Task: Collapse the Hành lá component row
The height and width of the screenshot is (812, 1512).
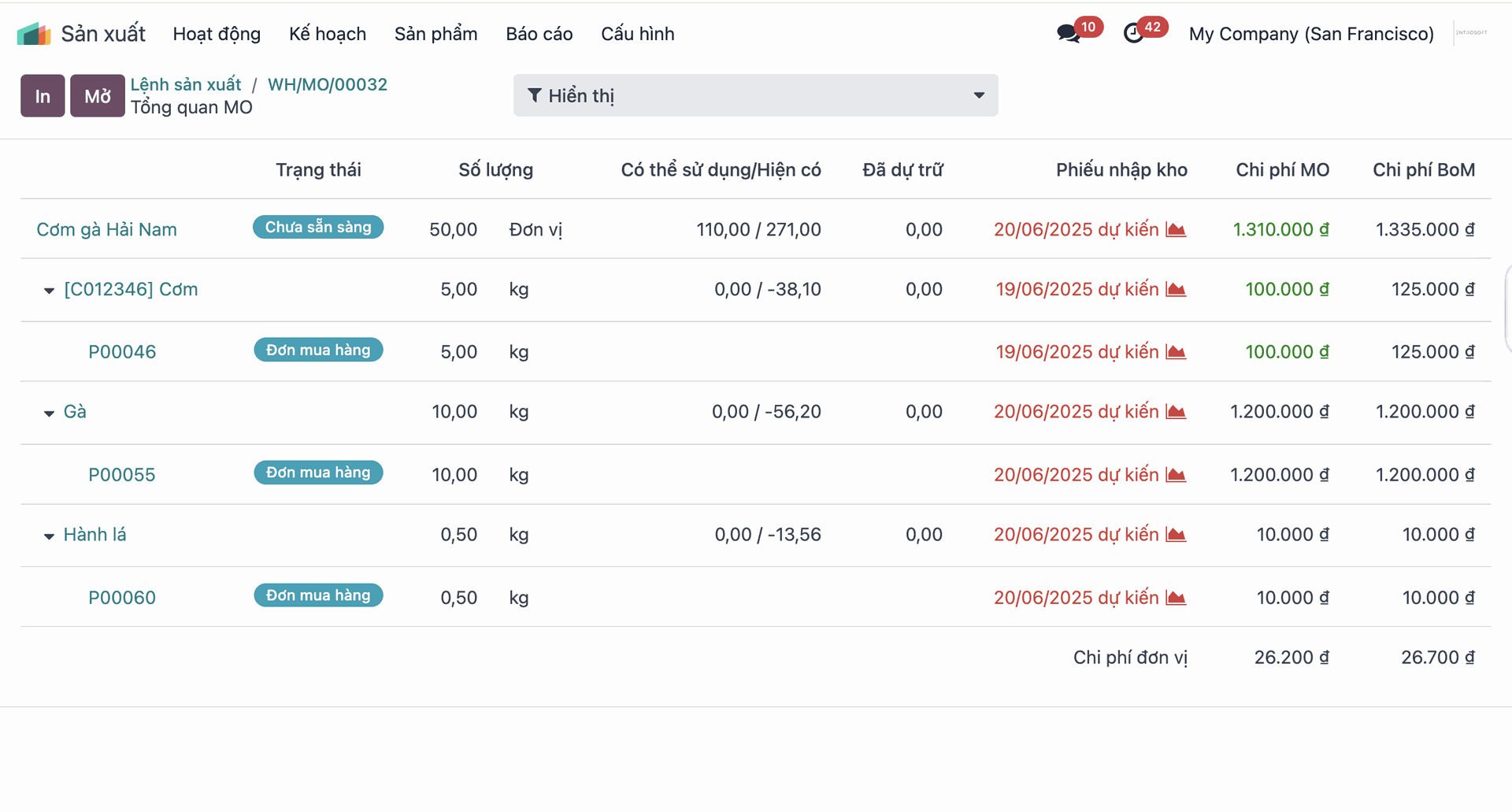Action: tap(49, 536)
